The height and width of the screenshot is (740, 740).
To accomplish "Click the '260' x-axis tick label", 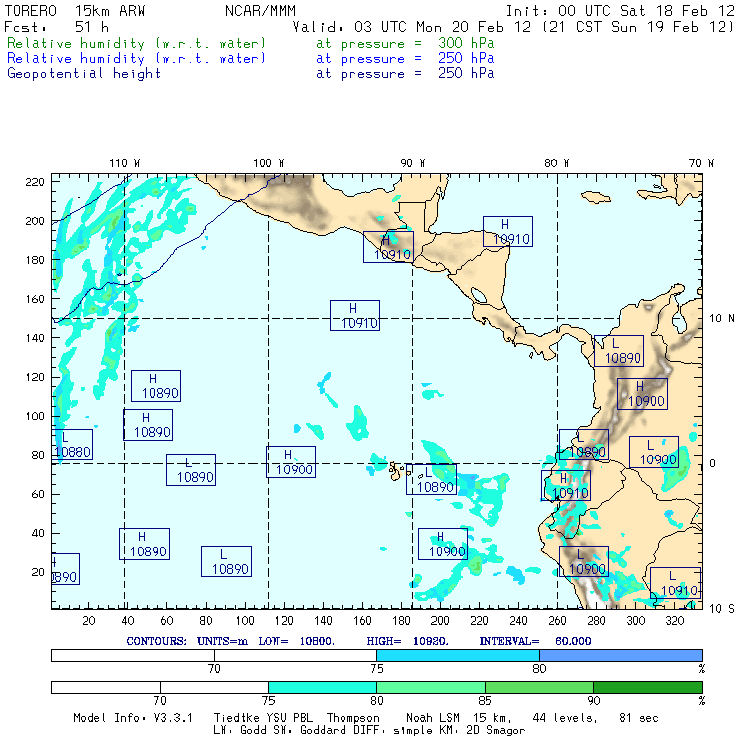I will [x=557, y=621].
